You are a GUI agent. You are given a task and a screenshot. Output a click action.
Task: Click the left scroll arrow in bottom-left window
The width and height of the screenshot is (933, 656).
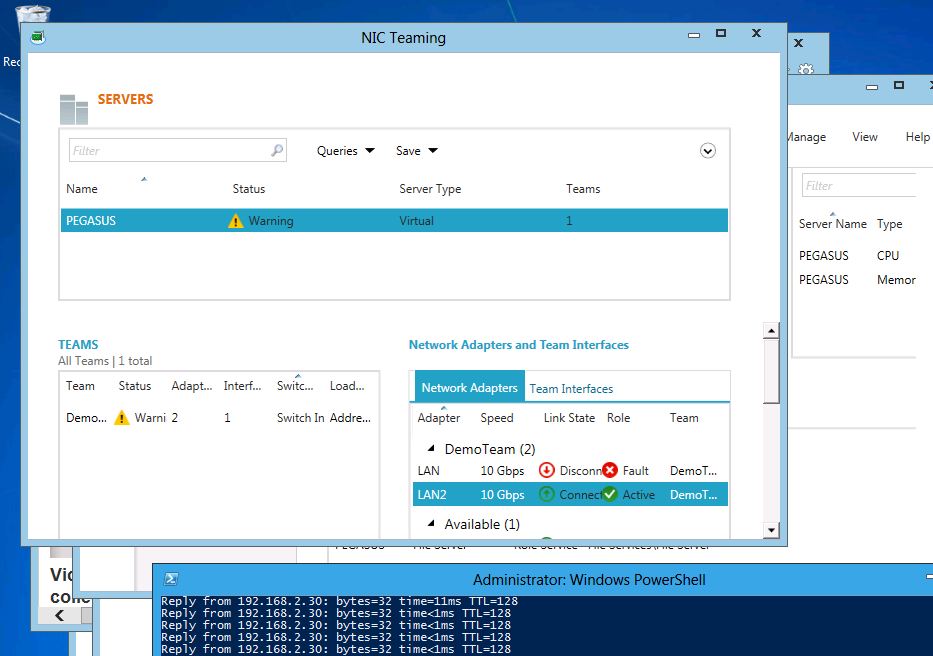pyautogui.click(x=59, y=615)
